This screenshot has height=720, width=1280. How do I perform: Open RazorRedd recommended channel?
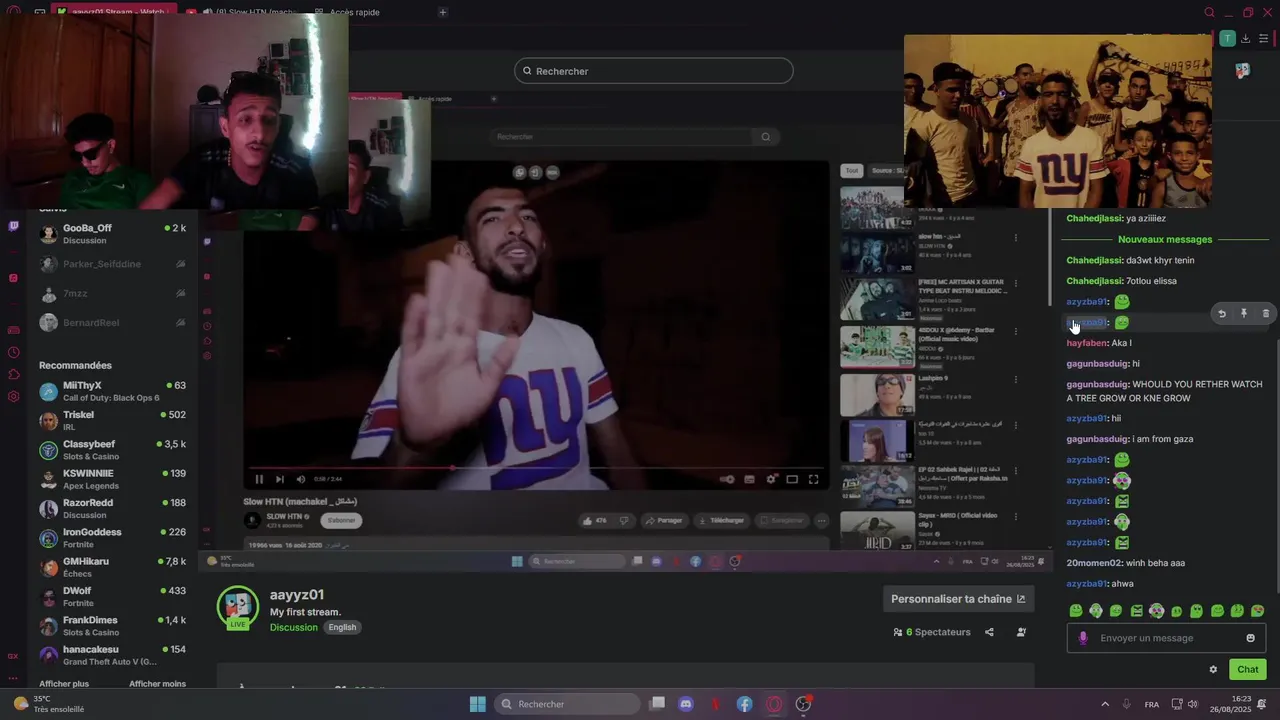pyautogui.click(x=112, y=508)
